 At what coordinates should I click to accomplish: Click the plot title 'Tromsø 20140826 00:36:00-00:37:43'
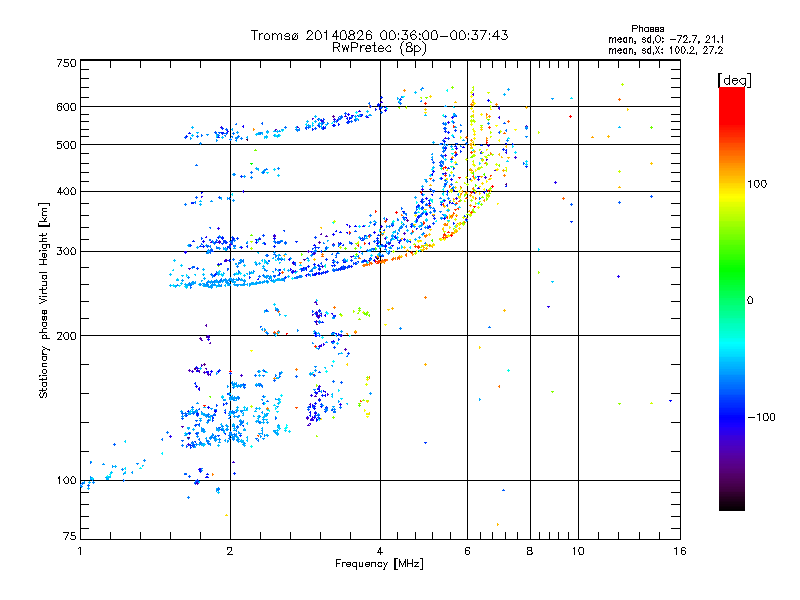point(379,35)
